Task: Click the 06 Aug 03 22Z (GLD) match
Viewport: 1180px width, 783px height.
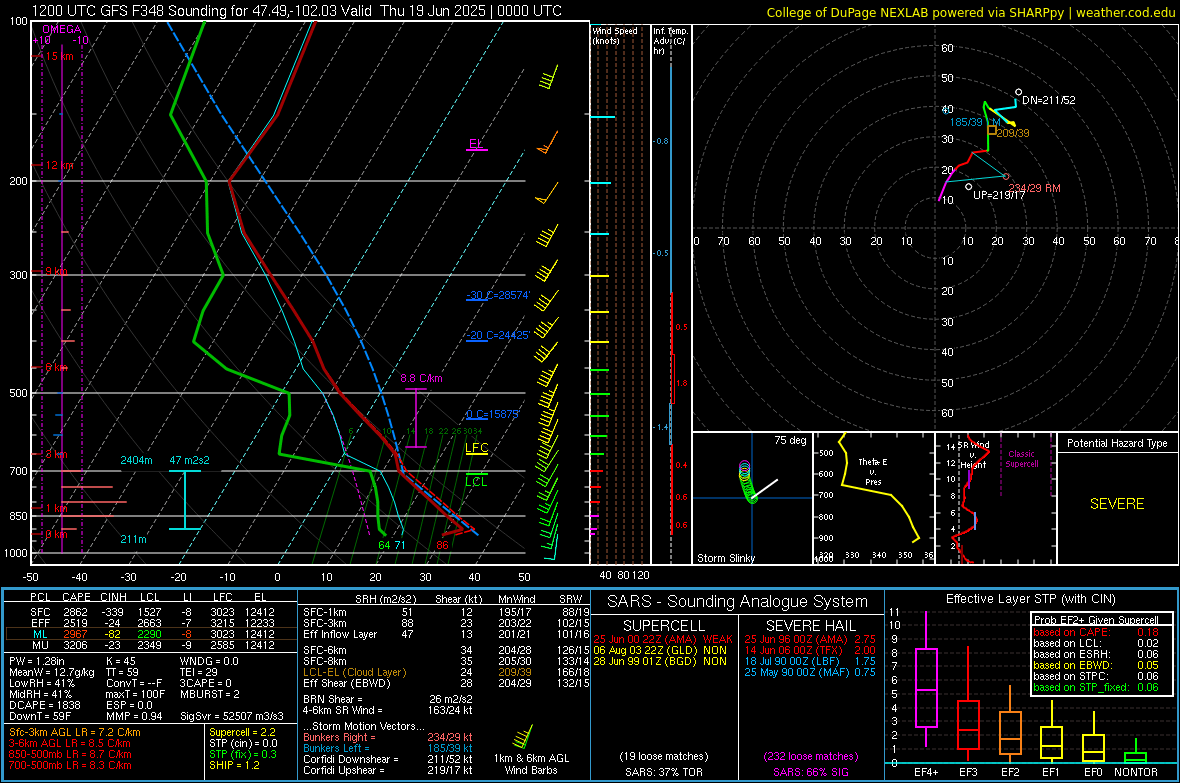Action: tap(660, 650)
